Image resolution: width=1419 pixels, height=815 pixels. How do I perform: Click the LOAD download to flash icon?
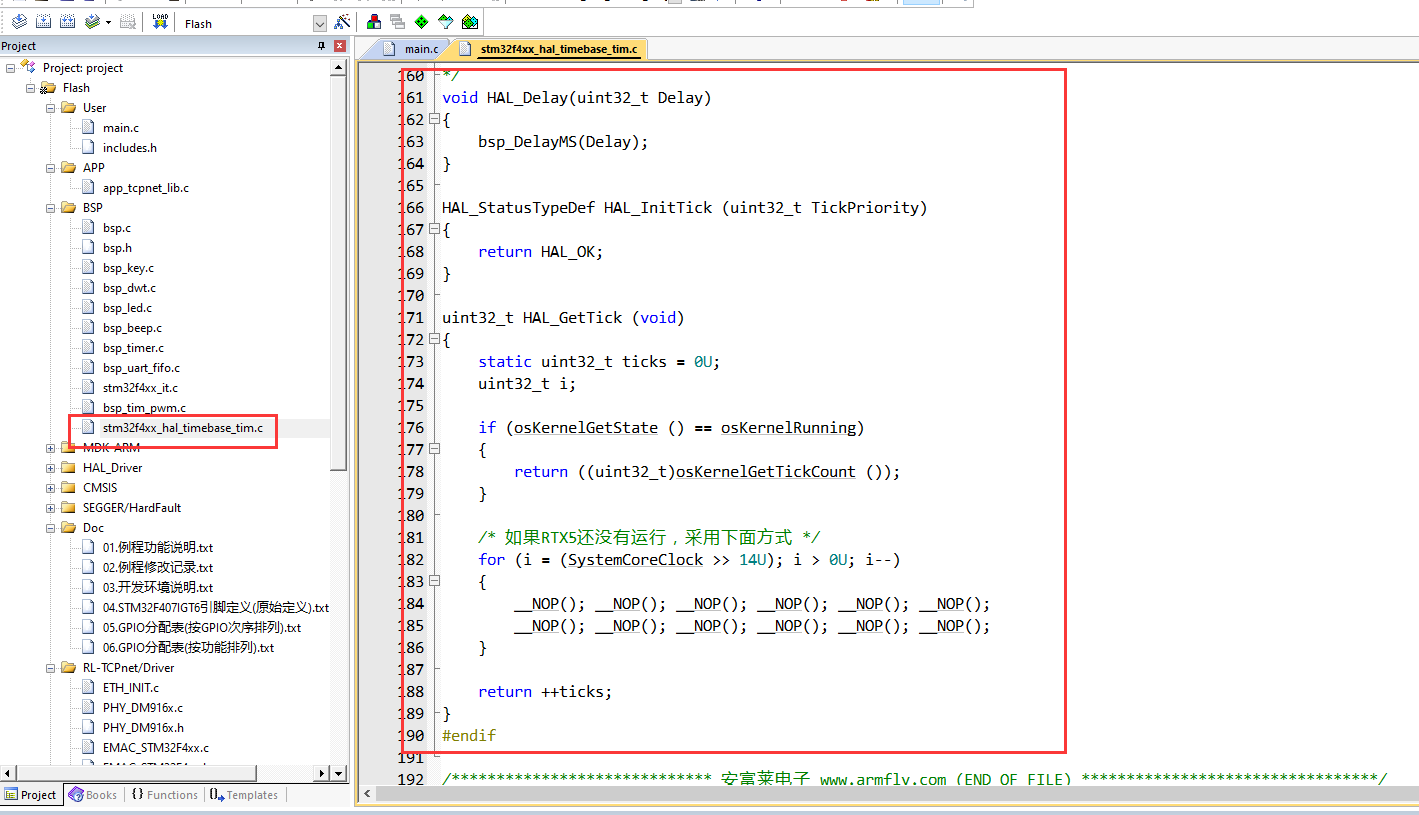click(x=160, y=22)
